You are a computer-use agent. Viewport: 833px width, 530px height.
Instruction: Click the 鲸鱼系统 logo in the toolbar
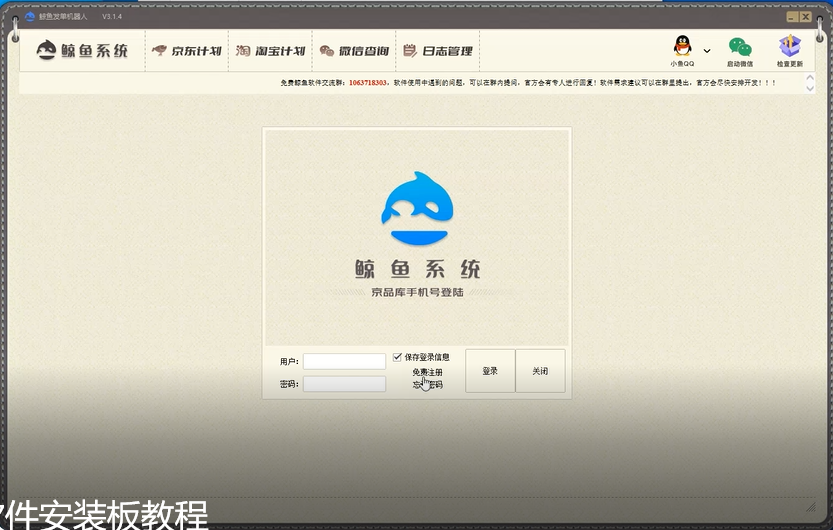click(x=83, y=51)
